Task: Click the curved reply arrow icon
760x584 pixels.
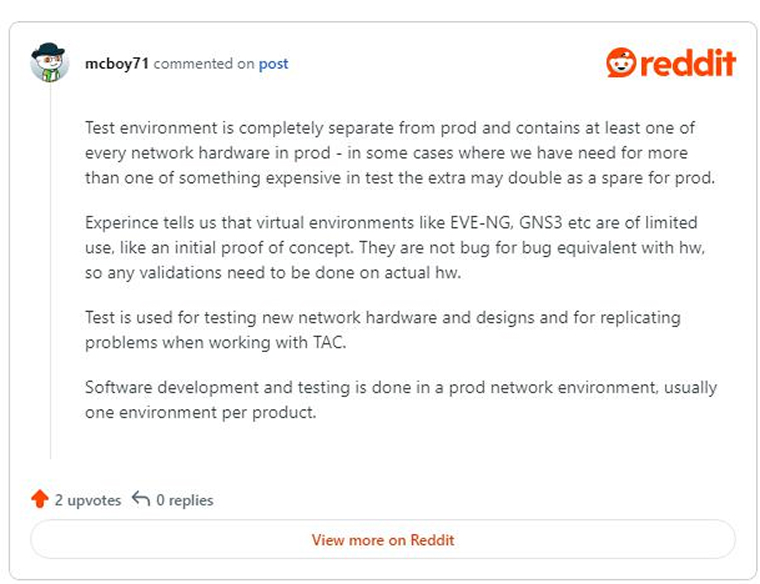Action: [141, 498]
